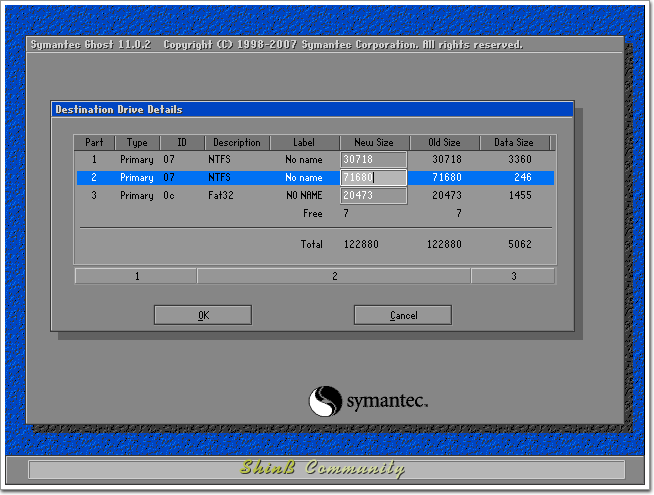The width and height of the screenshot is (654, 495).
Task: Select partition bar segment 1
Action: click(136, 276)
